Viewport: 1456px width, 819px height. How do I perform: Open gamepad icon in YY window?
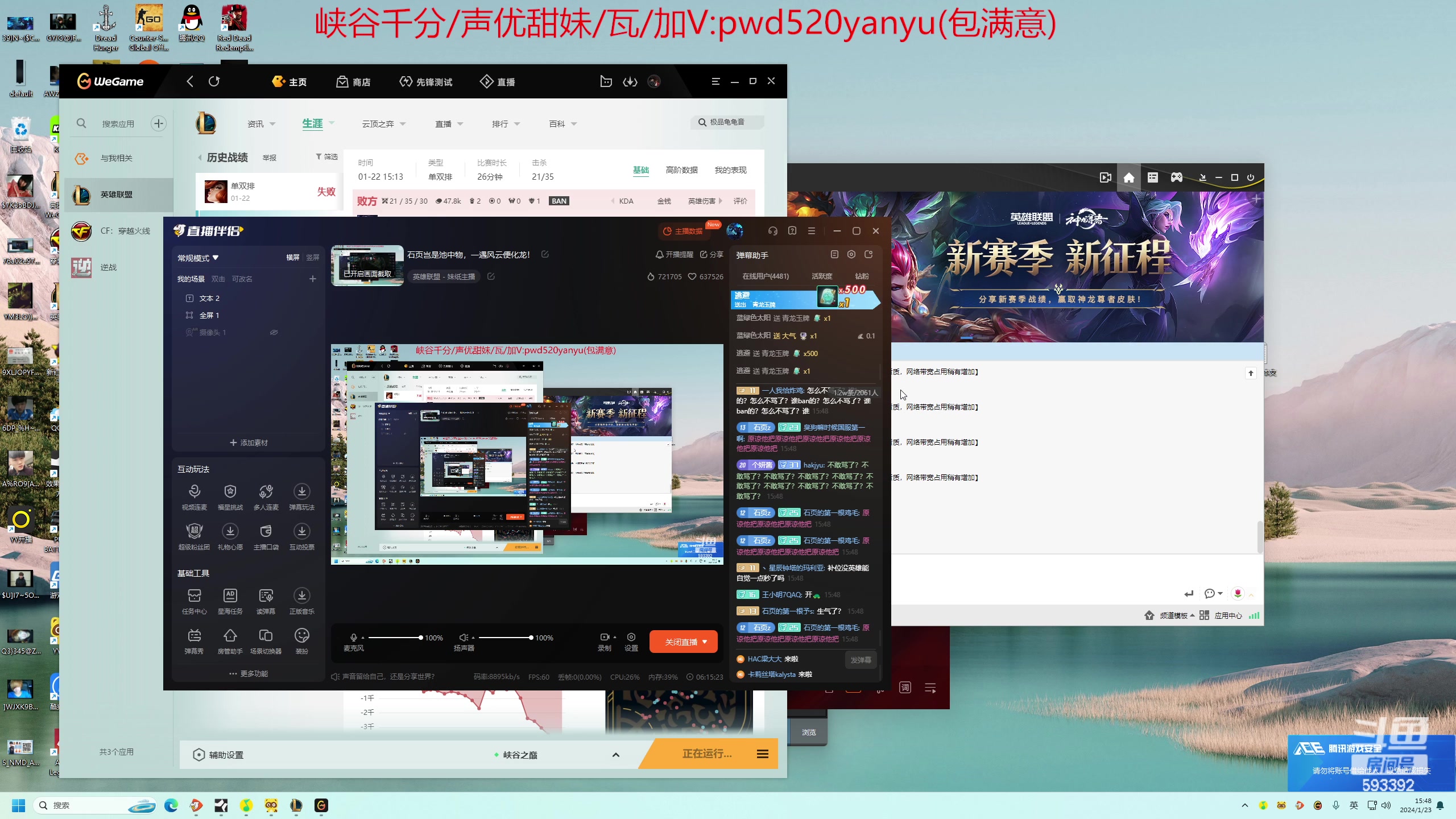coord(1177,177)
